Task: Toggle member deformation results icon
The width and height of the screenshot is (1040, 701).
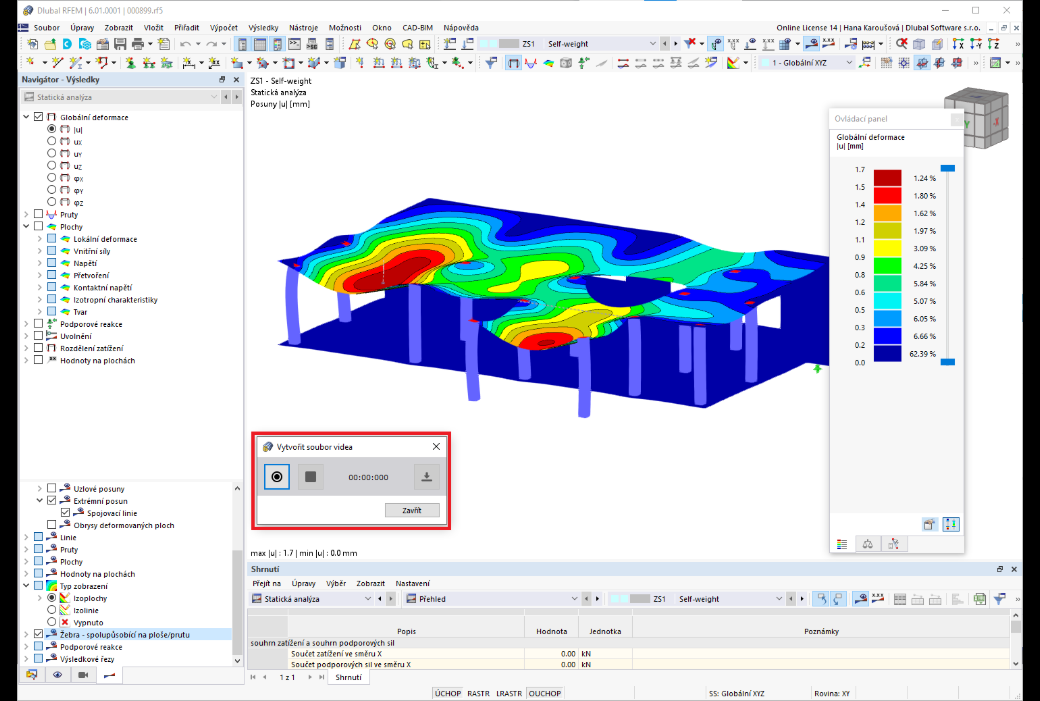Action: tap(513, 62)
